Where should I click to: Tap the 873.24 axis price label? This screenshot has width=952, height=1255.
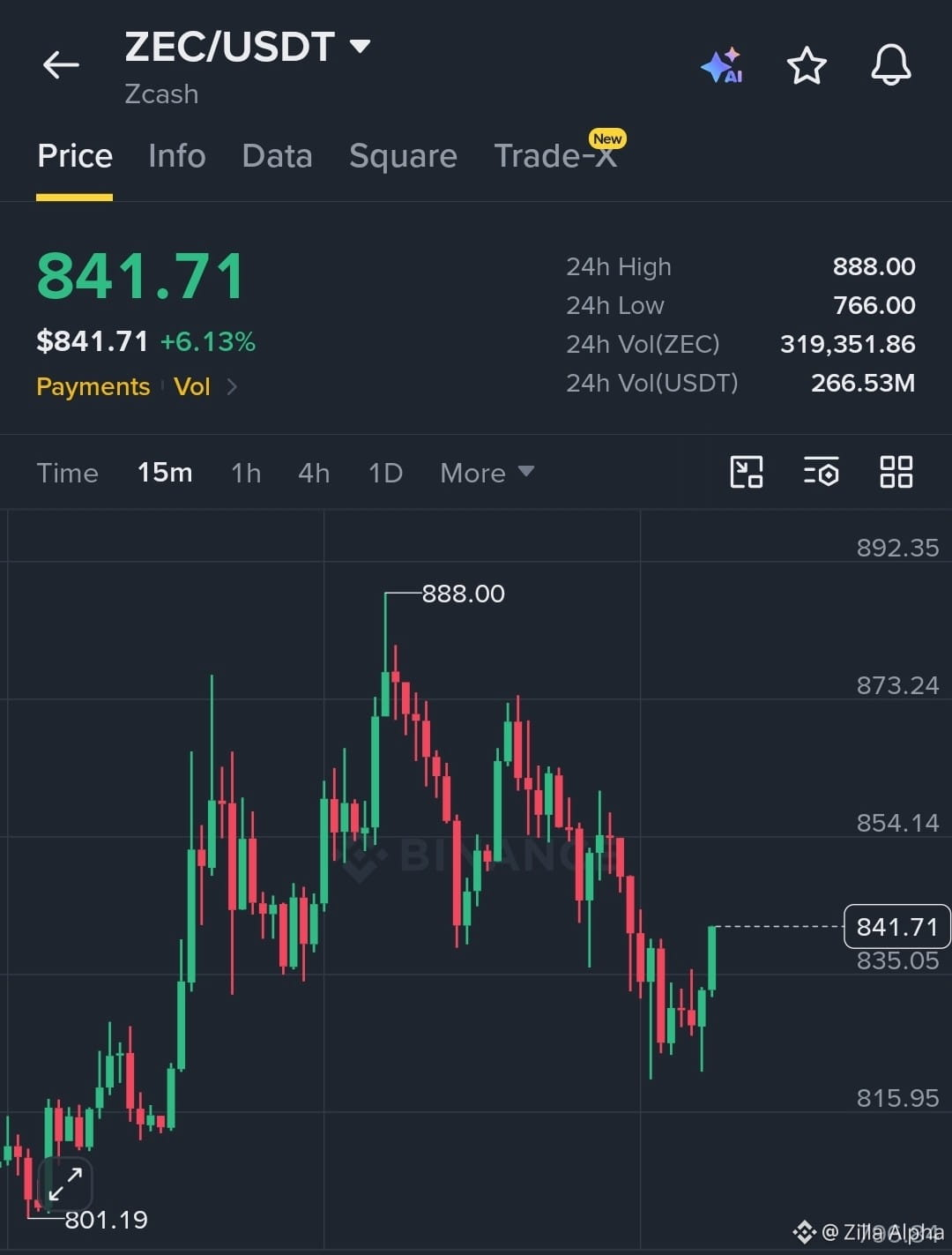coord(897,685)
